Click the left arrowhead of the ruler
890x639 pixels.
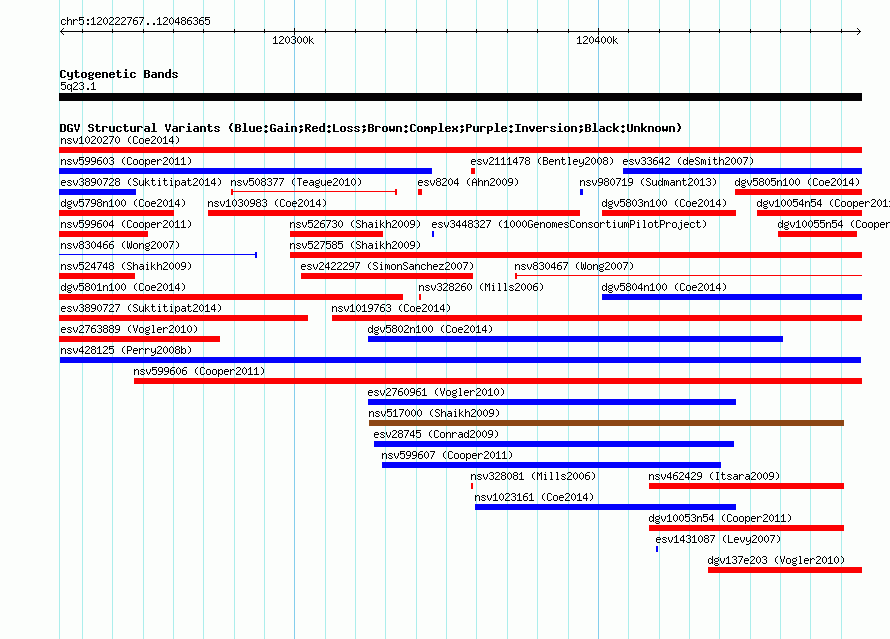click(x=62, y=31)
